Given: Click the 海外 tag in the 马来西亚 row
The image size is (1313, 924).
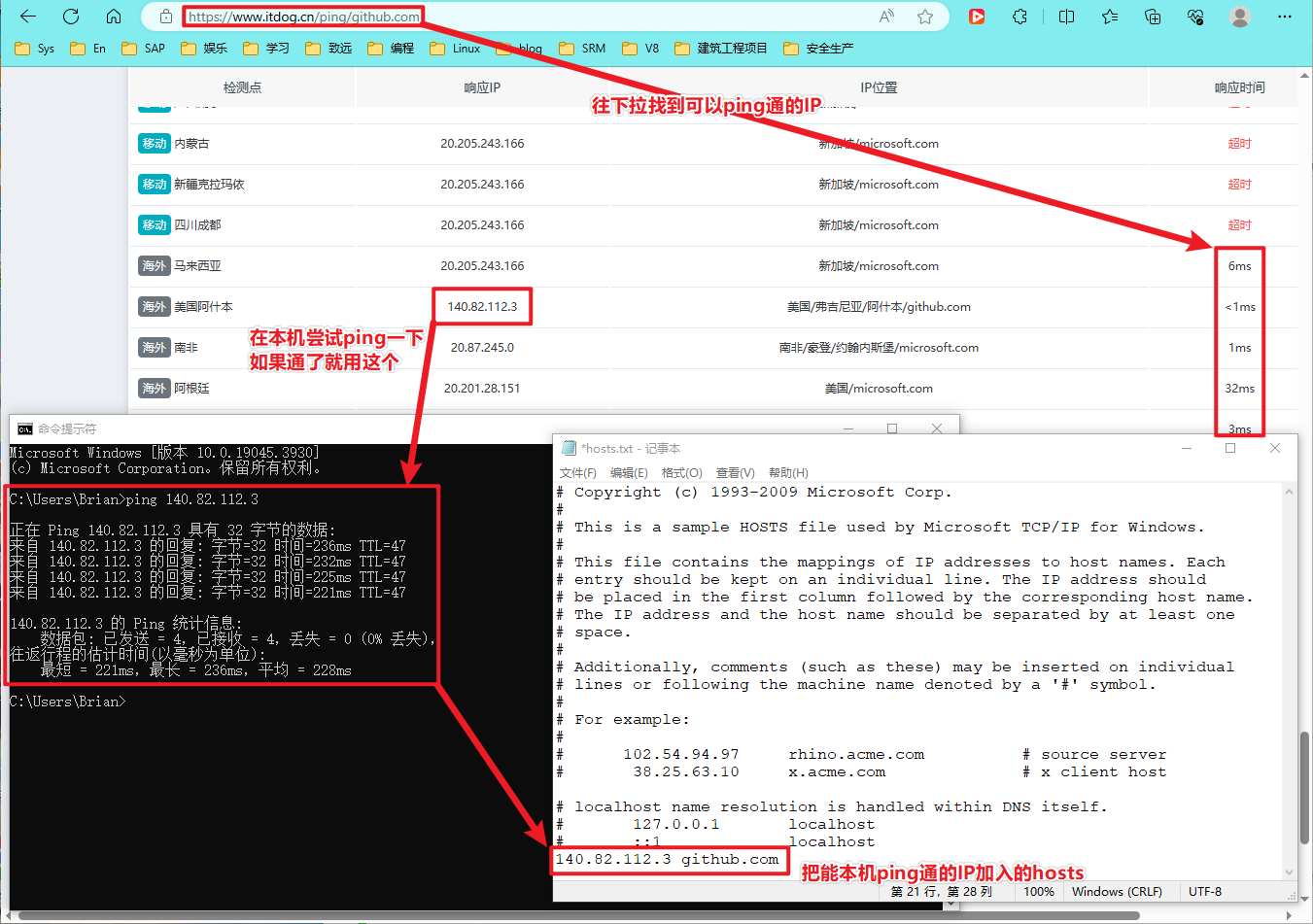Looking at the screenshot, I should point(155,266).
